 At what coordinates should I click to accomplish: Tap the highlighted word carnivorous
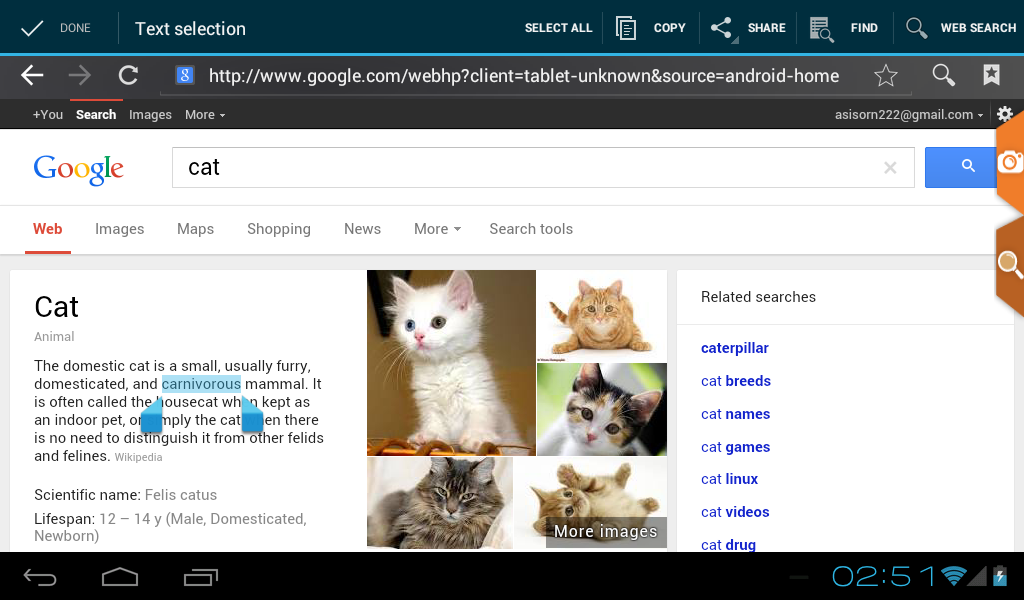pos(201,384)
